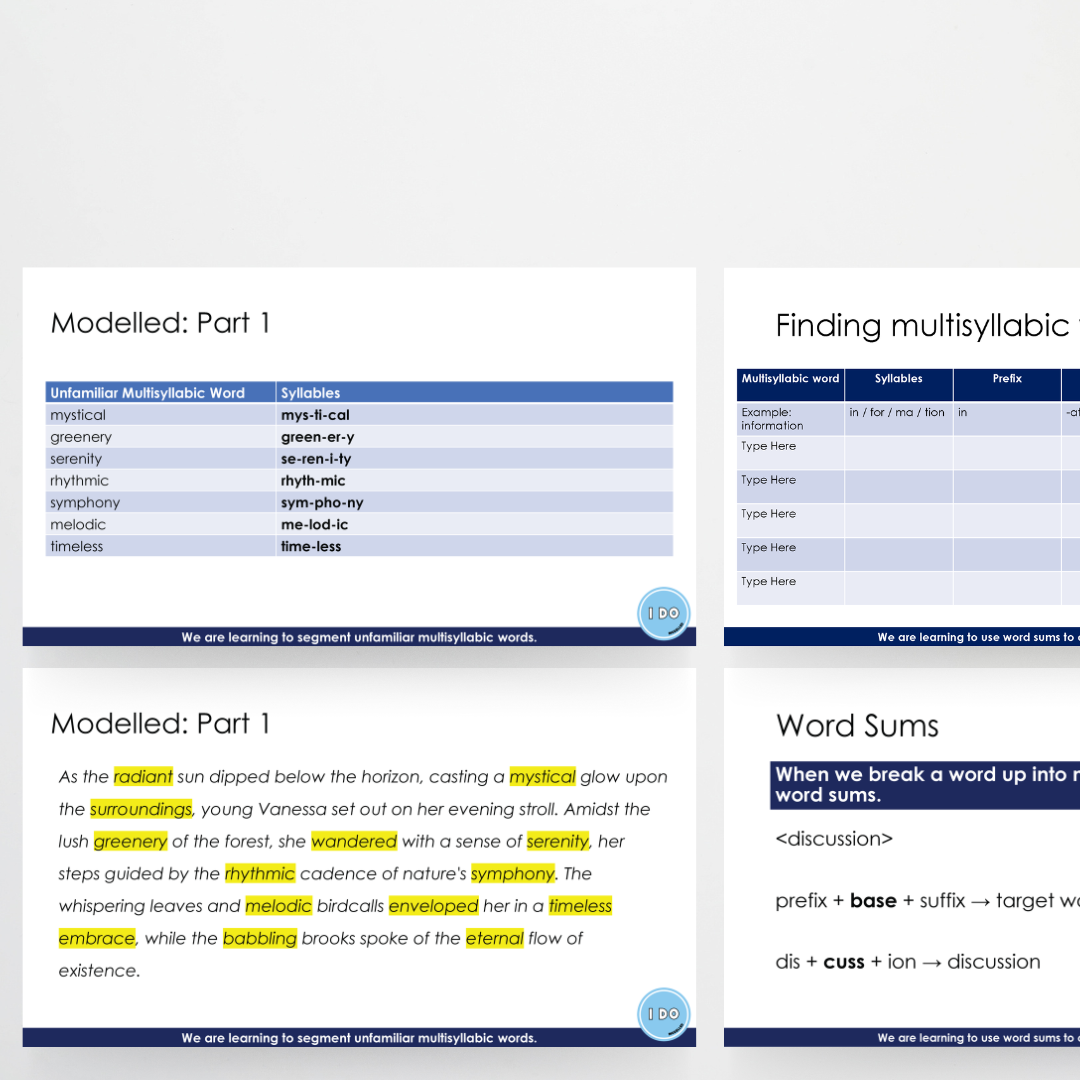This screenshot has height=1080, width=1080.
Task: Select the highlighted word "enveloped" in the passage
Action: tap(433, 906)
